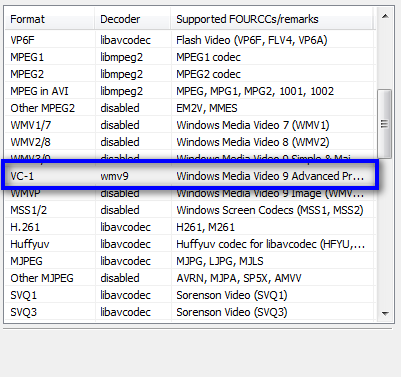This screenshot has height=377, width=401.
Task: Click the vertical scrollbar thumb
Action: 385,124
